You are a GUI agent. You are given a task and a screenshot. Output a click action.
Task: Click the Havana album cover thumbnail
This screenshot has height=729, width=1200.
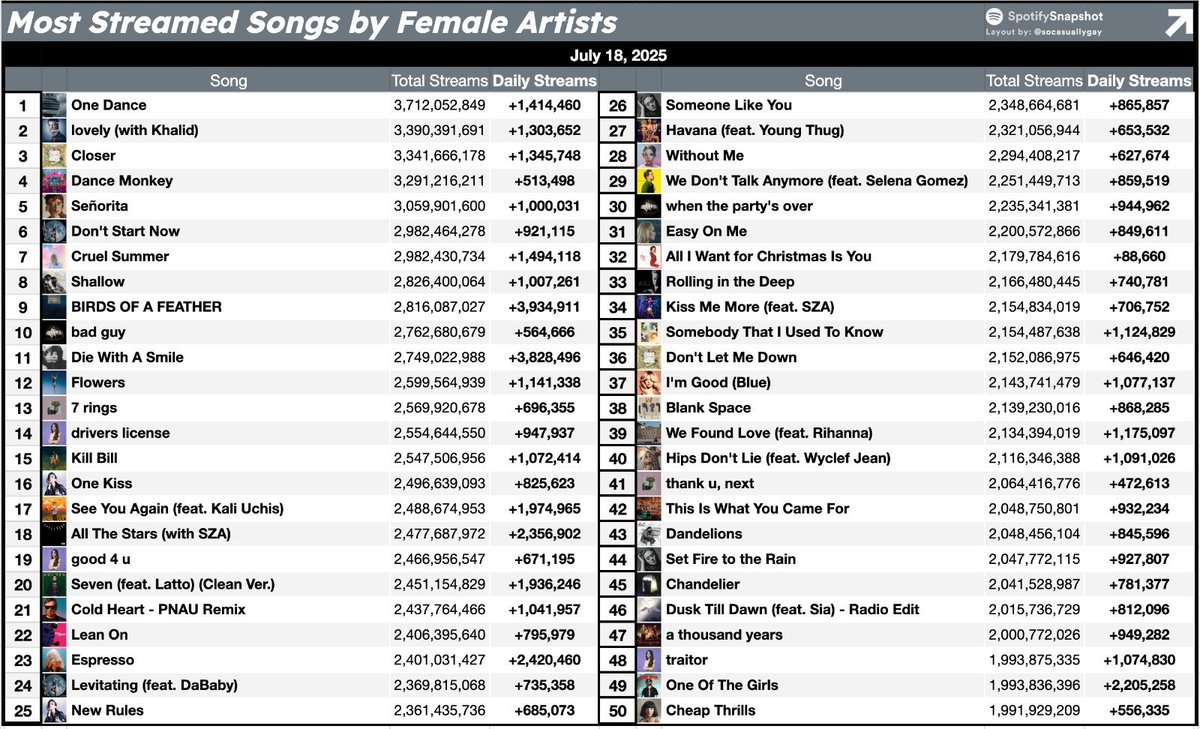tap(649, 130)
